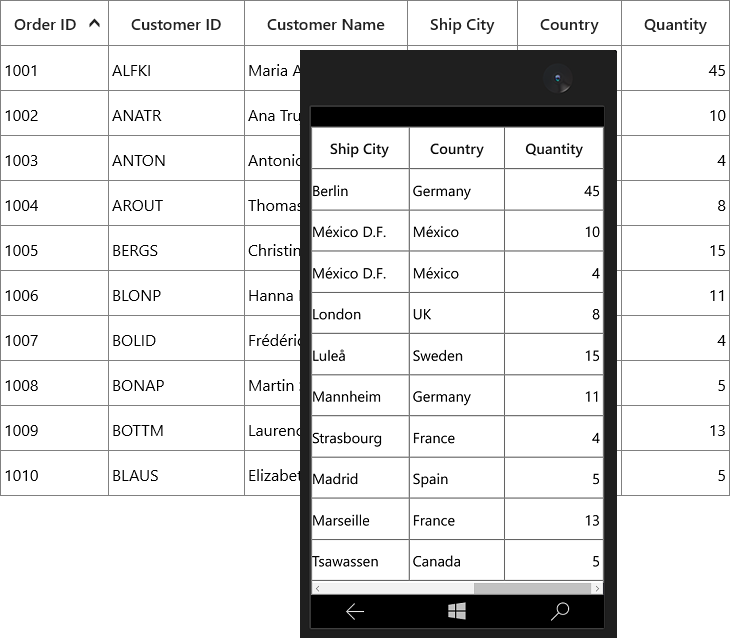Select Order ID cell 1008
Screen dimensions: 730x638
click(x=54, y=383)
